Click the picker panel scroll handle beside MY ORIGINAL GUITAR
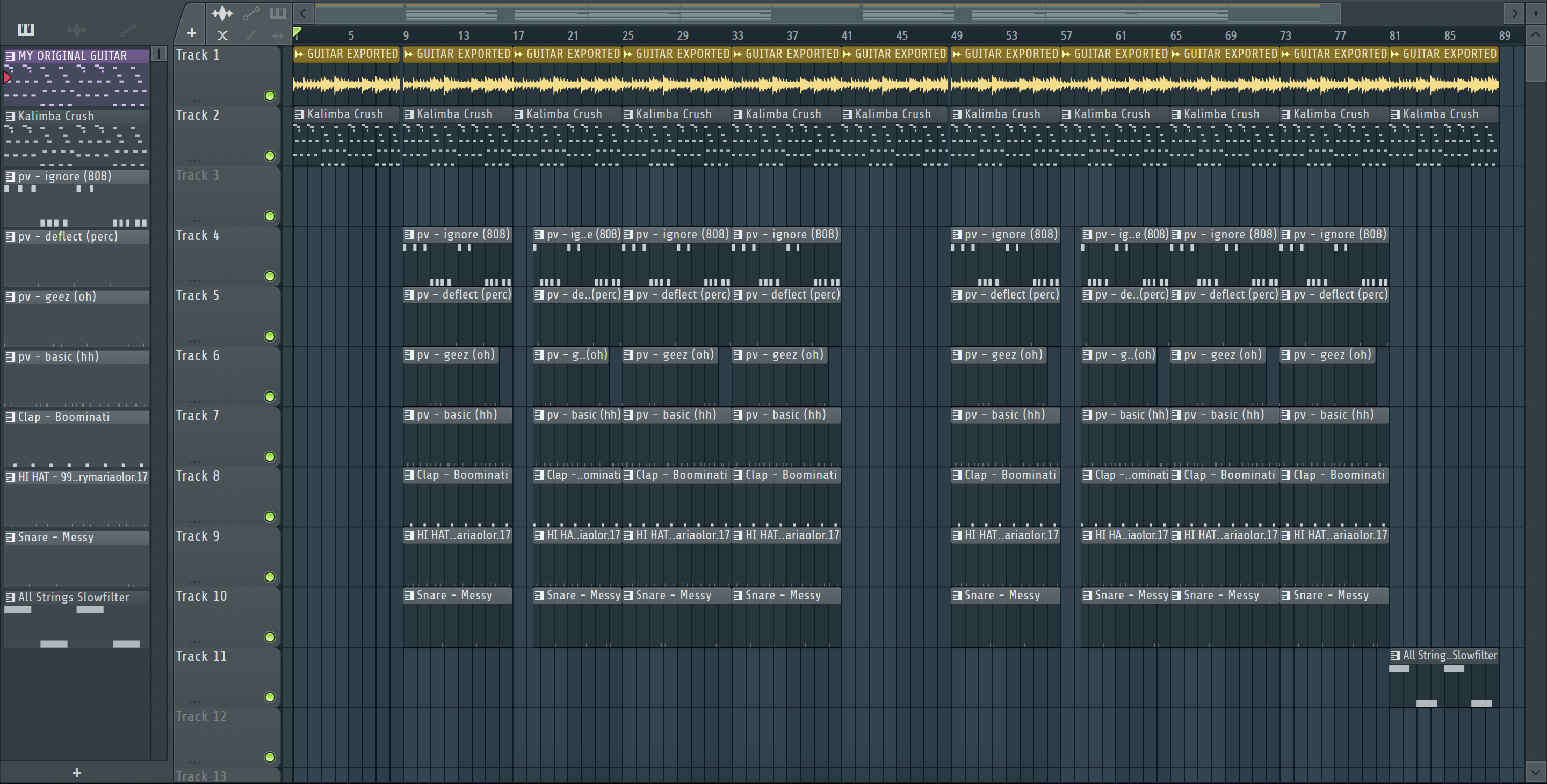Screen dimensions: 1547x784 [158, 54]
